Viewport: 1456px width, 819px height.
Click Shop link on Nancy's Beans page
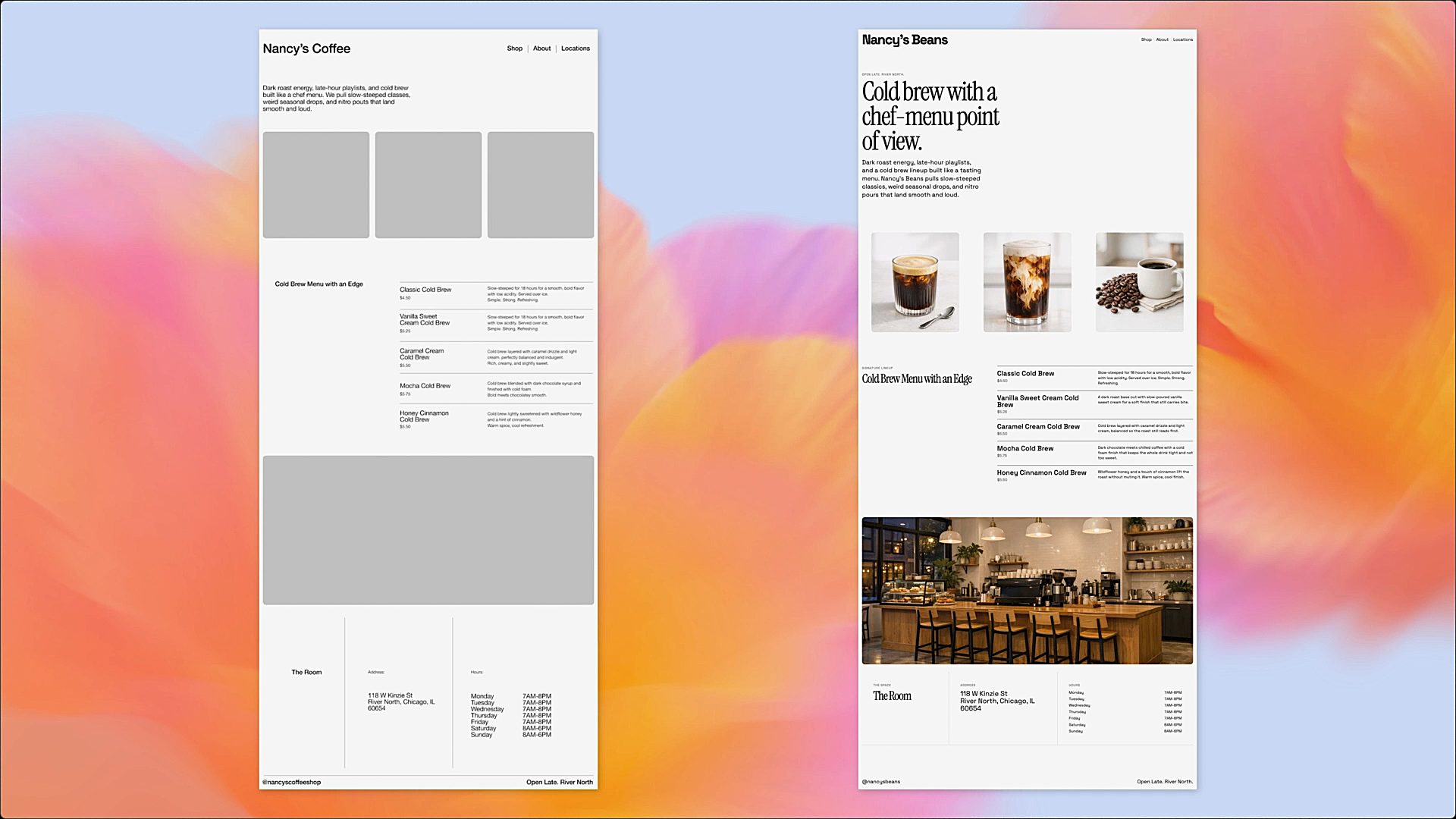[x=1146, y=39]
